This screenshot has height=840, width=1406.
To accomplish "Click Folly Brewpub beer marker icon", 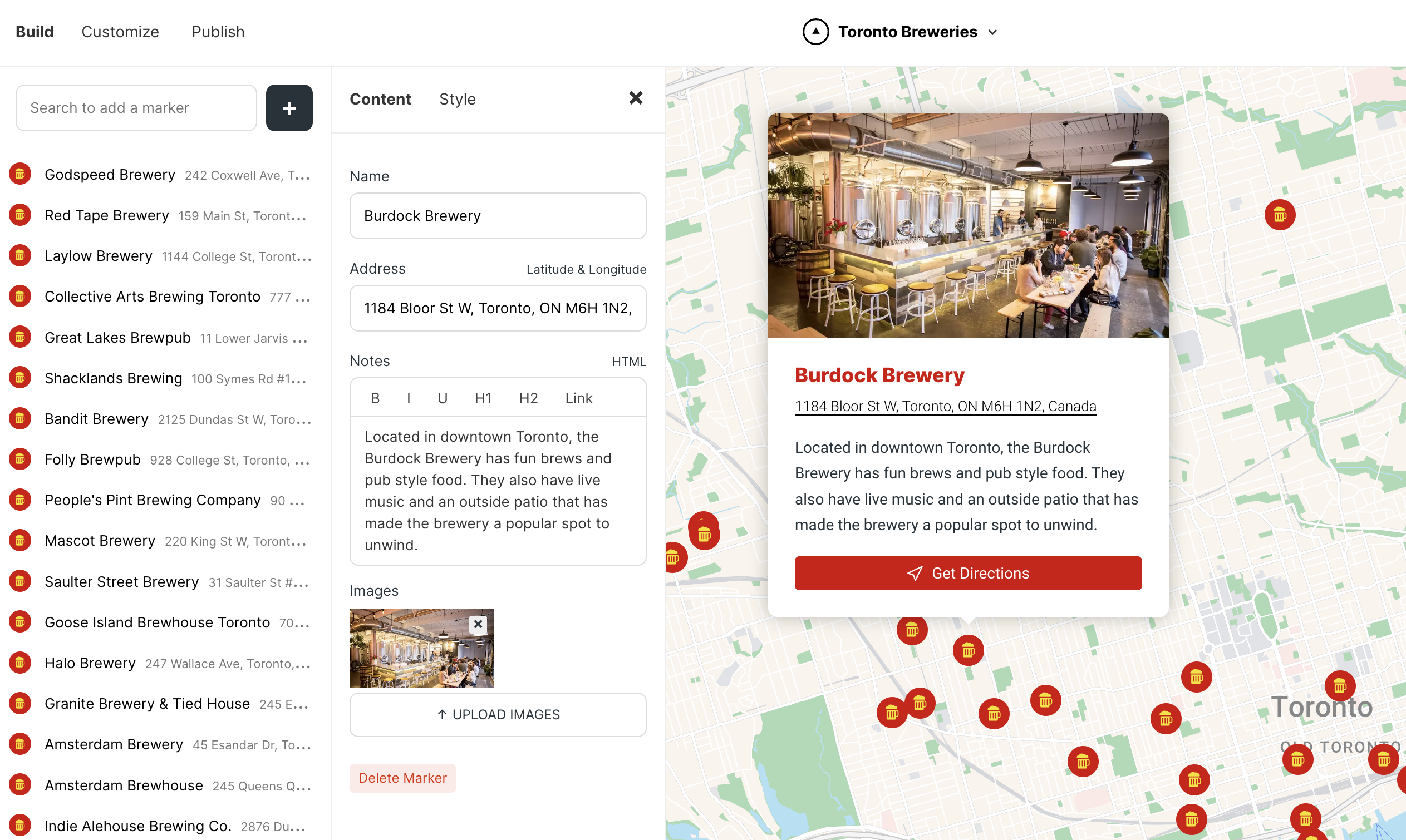I will pos(20,459).
